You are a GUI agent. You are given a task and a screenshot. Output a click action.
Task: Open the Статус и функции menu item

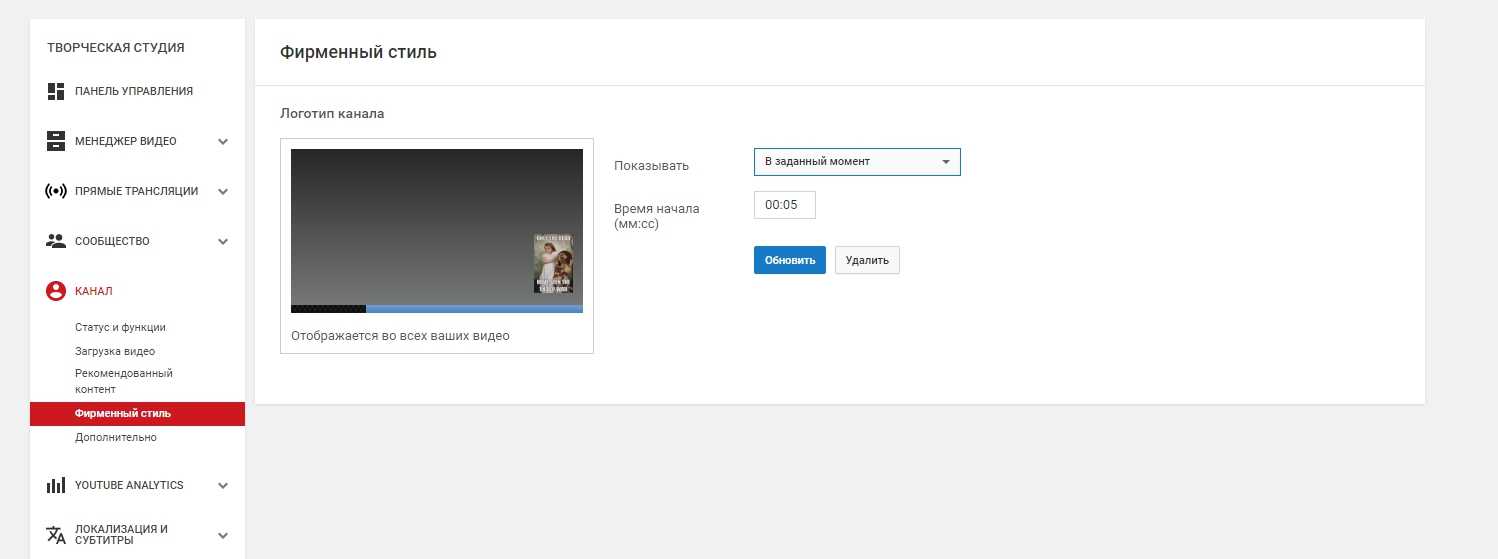coord(120,327)
